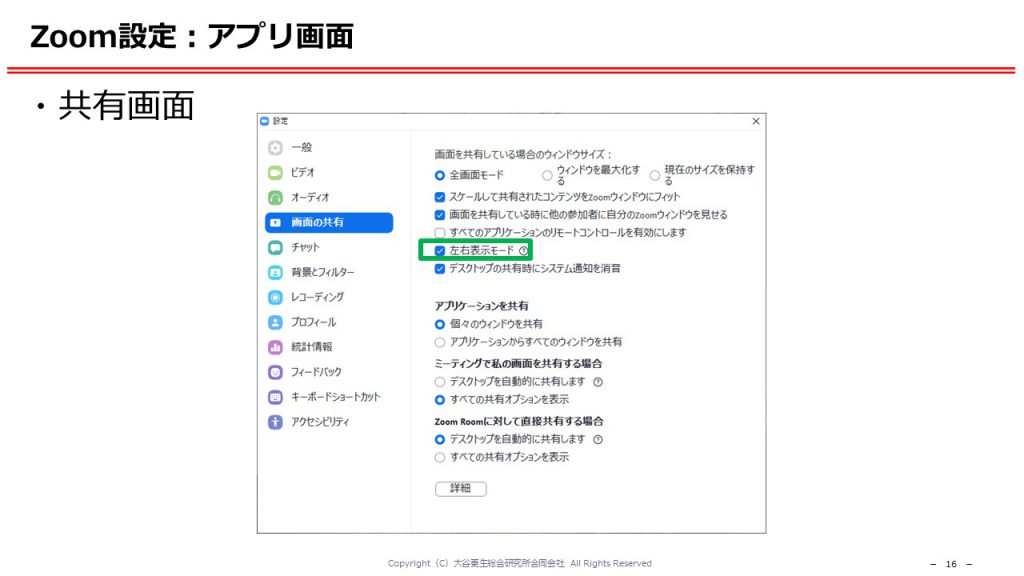Select 現在のサイズを保持する radio button

654,175
